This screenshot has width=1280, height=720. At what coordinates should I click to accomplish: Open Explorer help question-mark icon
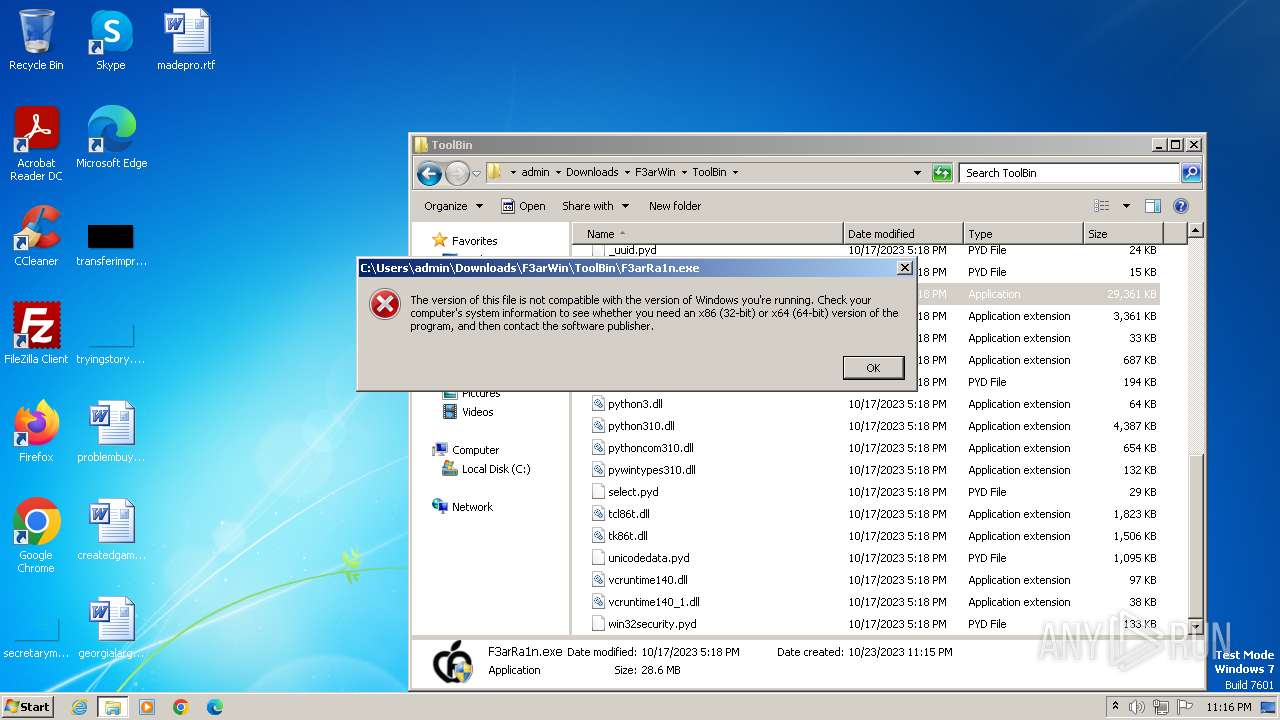click(x=1180, y=206)
